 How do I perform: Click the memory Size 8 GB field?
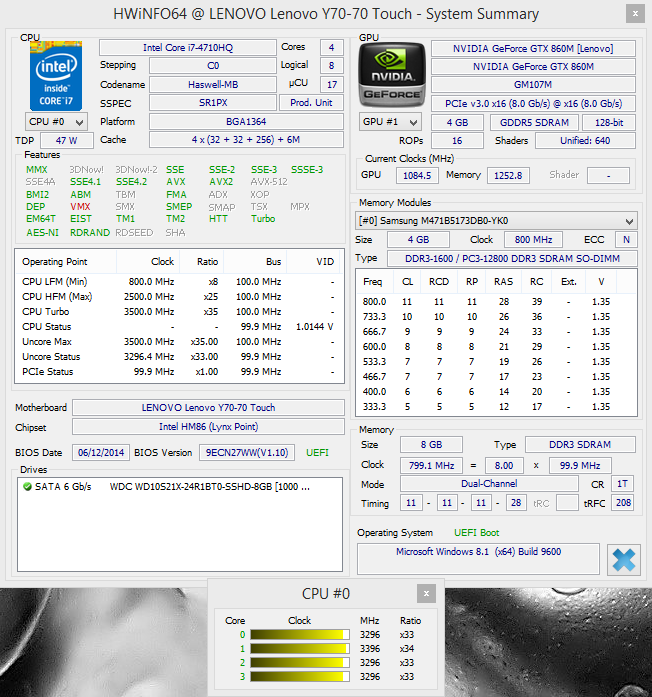click(431, 445)
